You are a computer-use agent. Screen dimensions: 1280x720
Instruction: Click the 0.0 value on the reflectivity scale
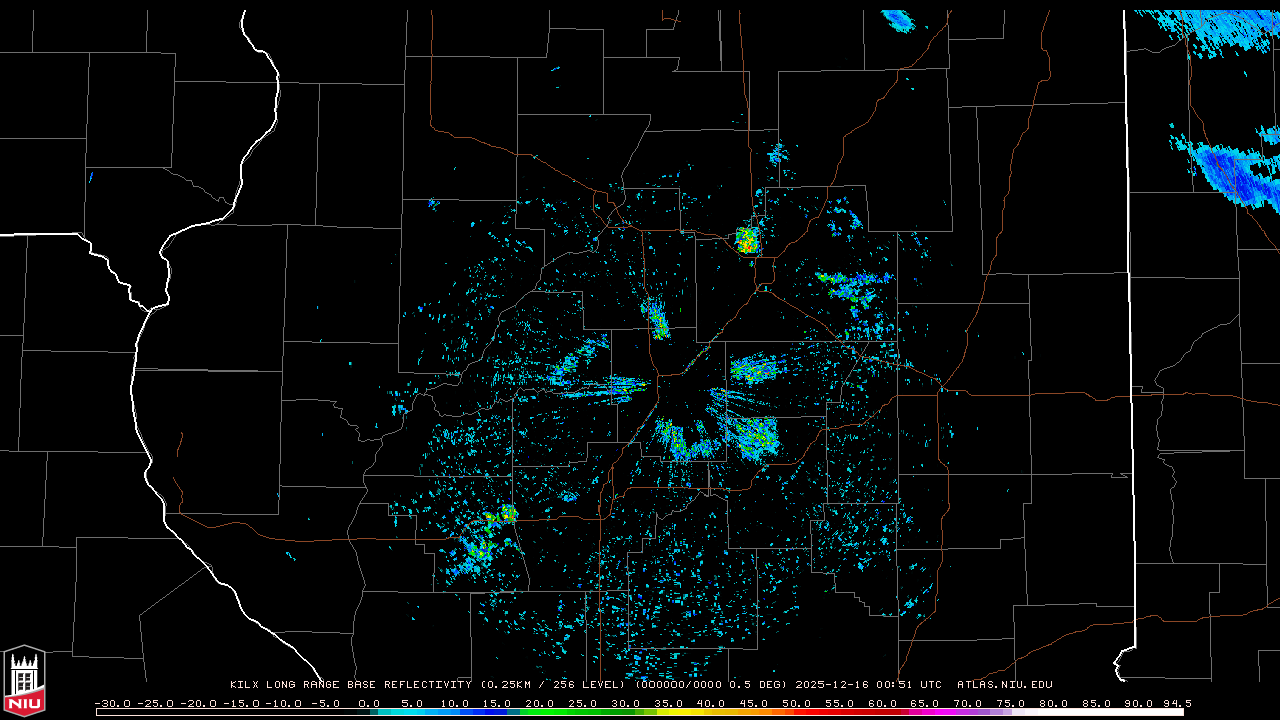coord(369,703)
